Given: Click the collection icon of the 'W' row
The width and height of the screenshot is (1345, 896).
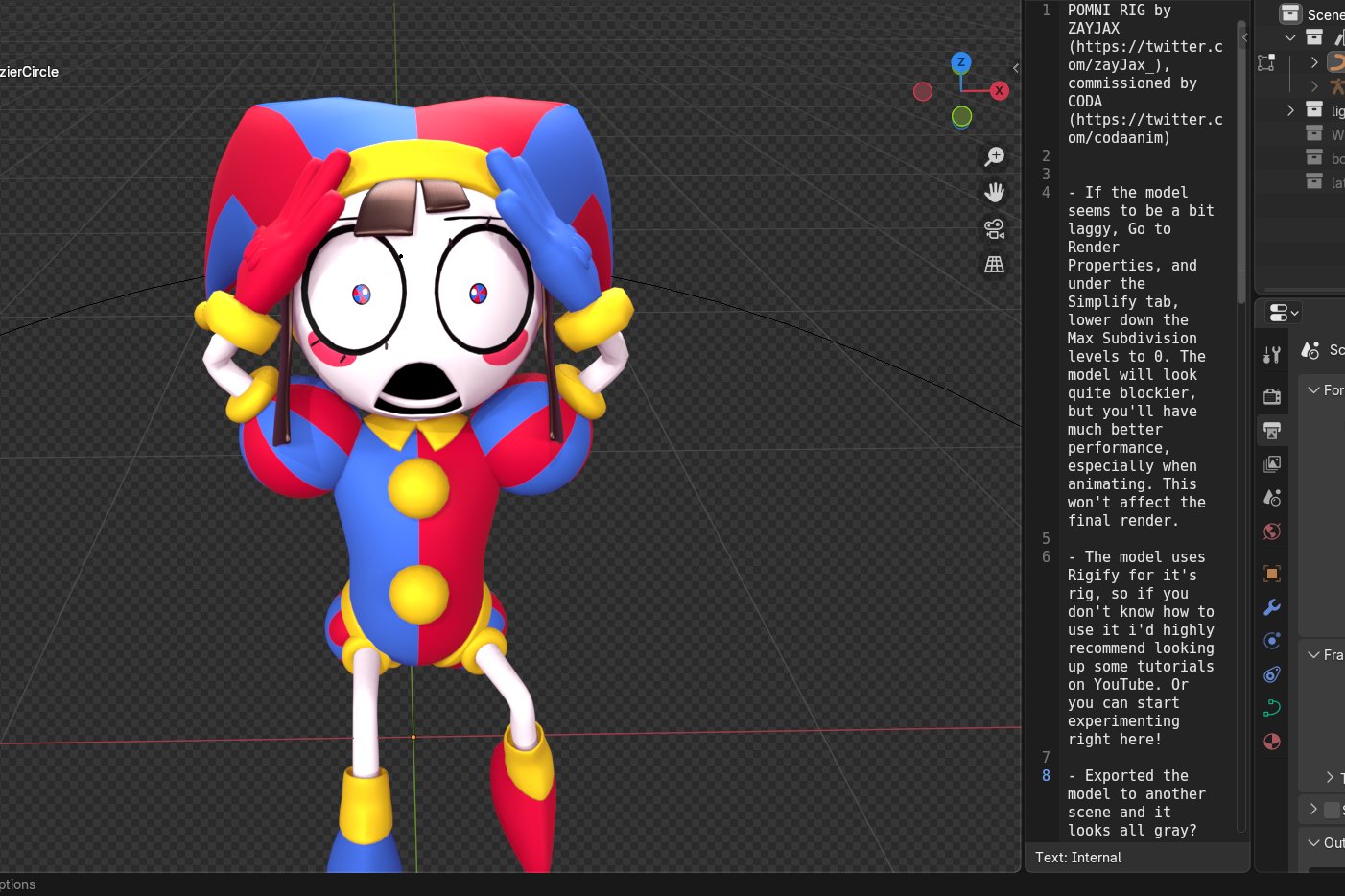Looking at the screenshot, I should click(1314, 134).
